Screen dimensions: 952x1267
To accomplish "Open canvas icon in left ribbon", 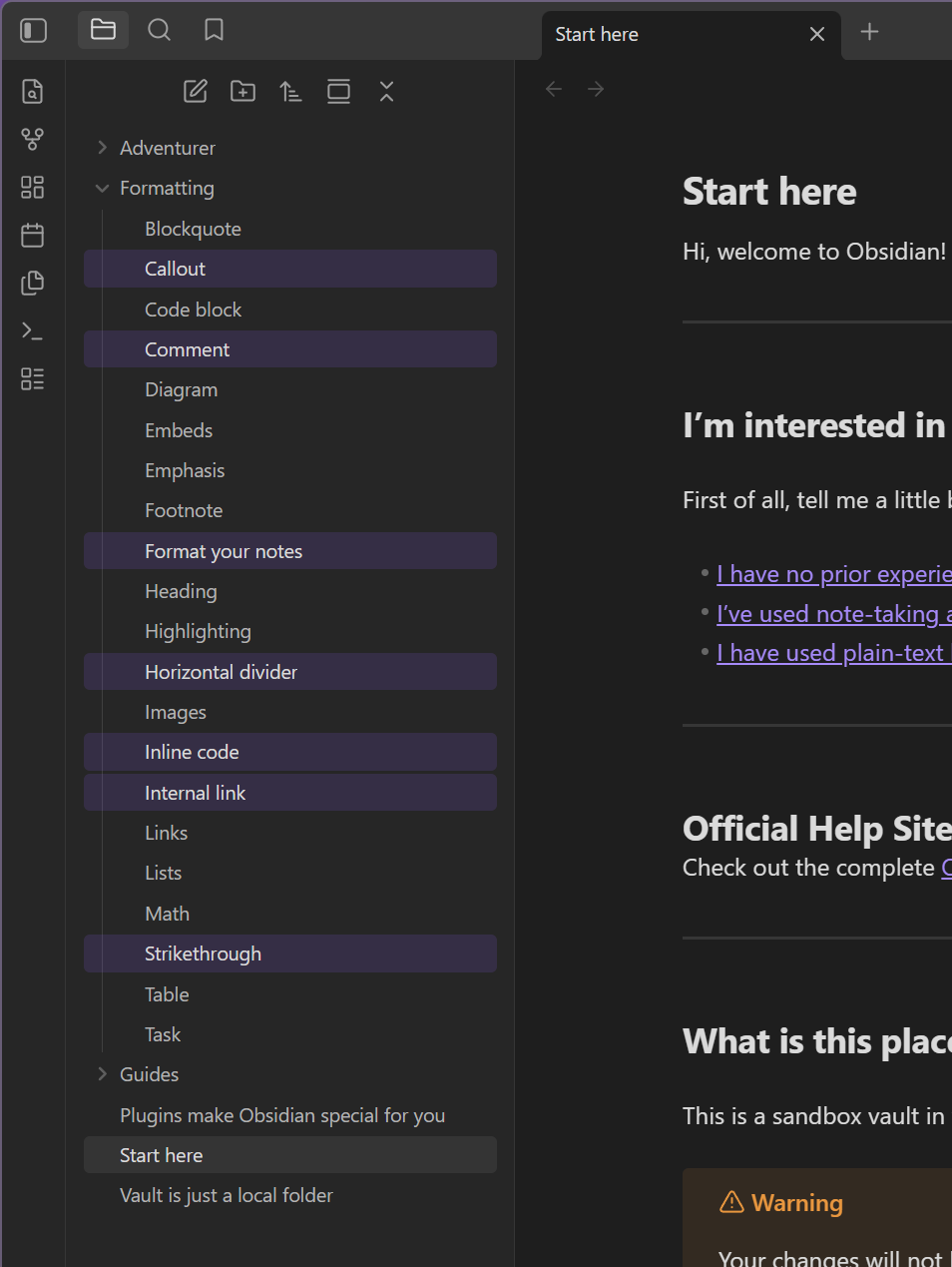I will pos(32,187).
